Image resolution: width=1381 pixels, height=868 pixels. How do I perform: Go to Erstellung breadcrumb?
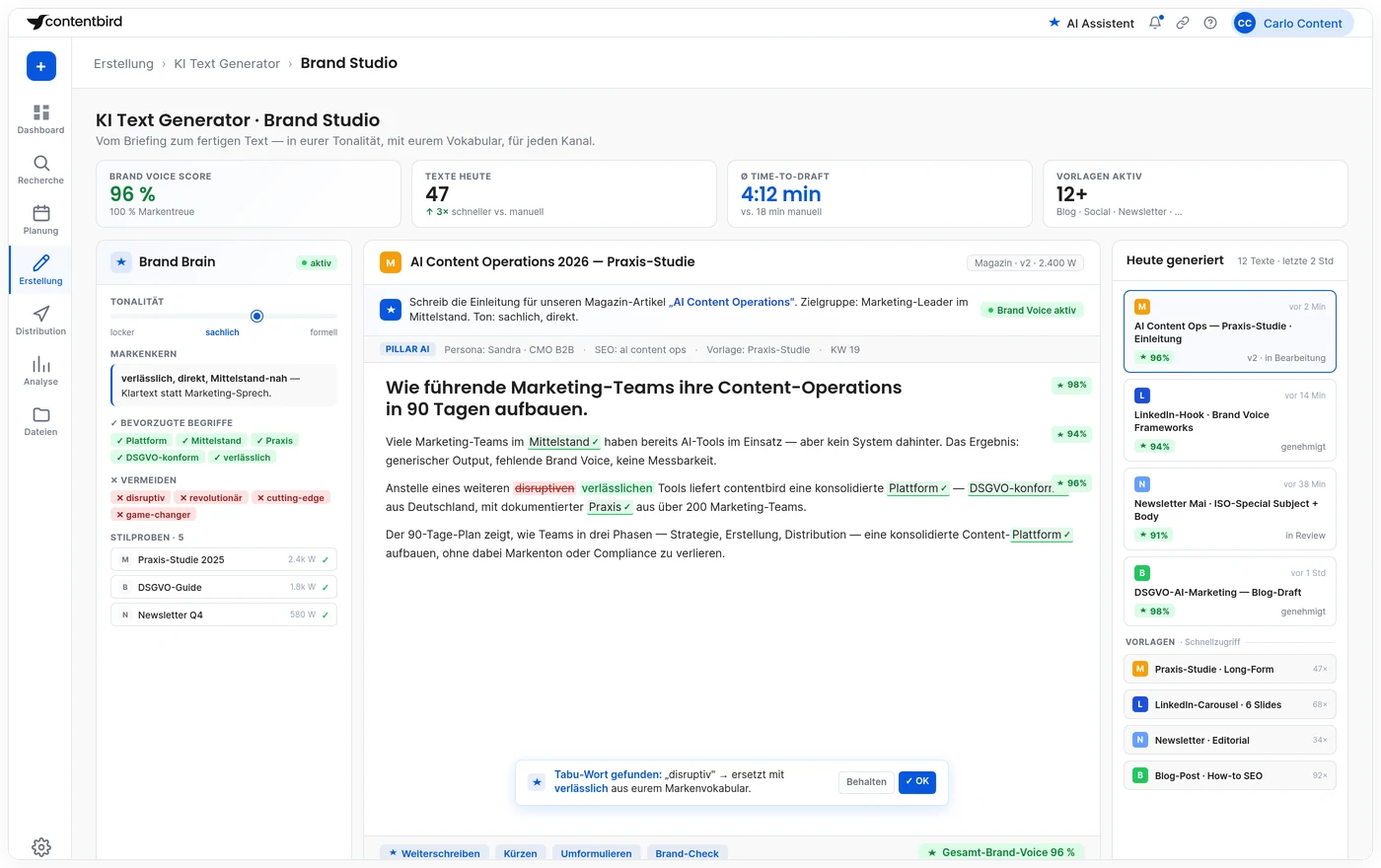click(x=123, y=63)
